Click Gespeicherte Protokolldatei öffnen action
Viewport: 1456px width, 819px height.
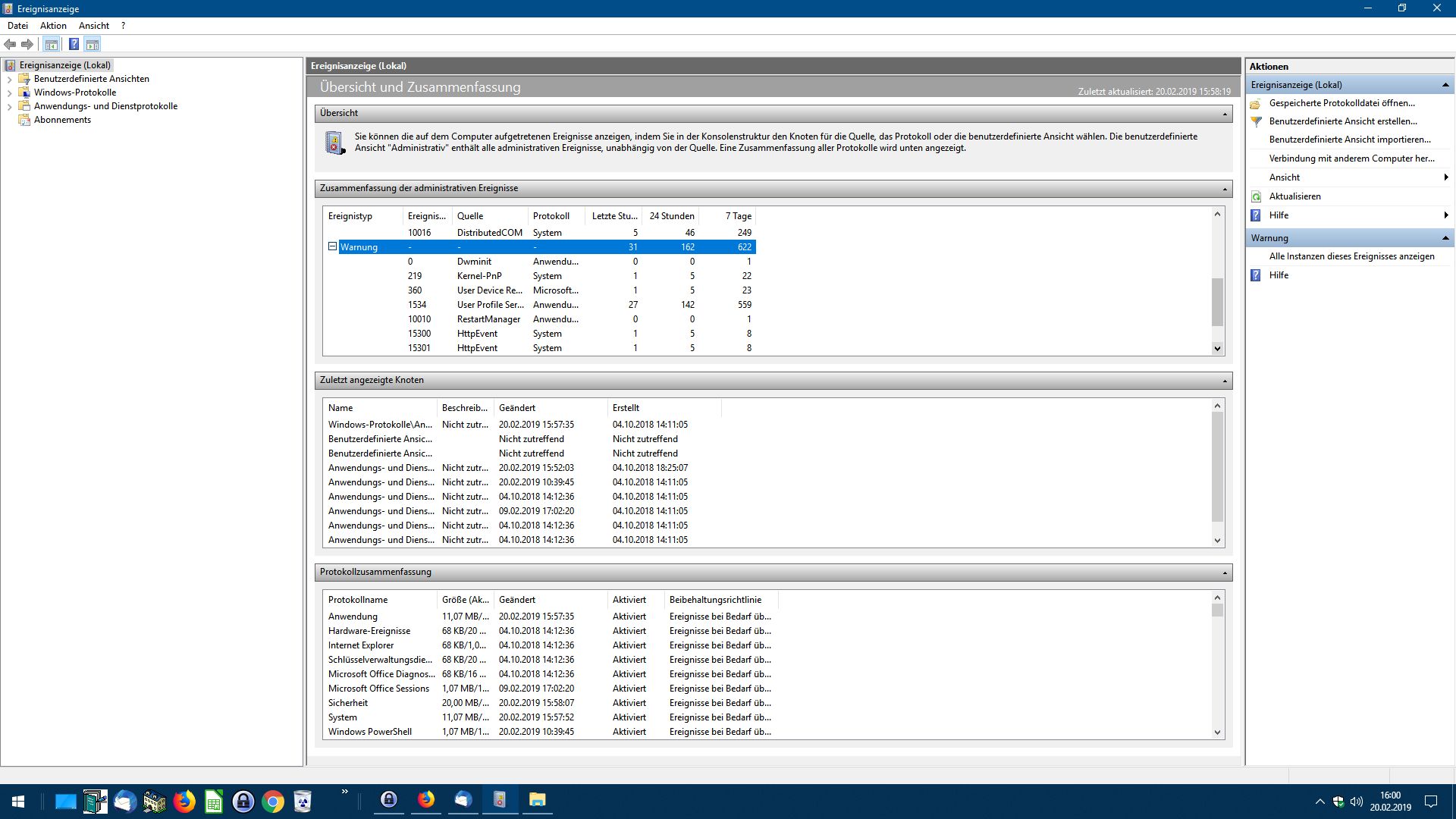(x=1341, y=103)
